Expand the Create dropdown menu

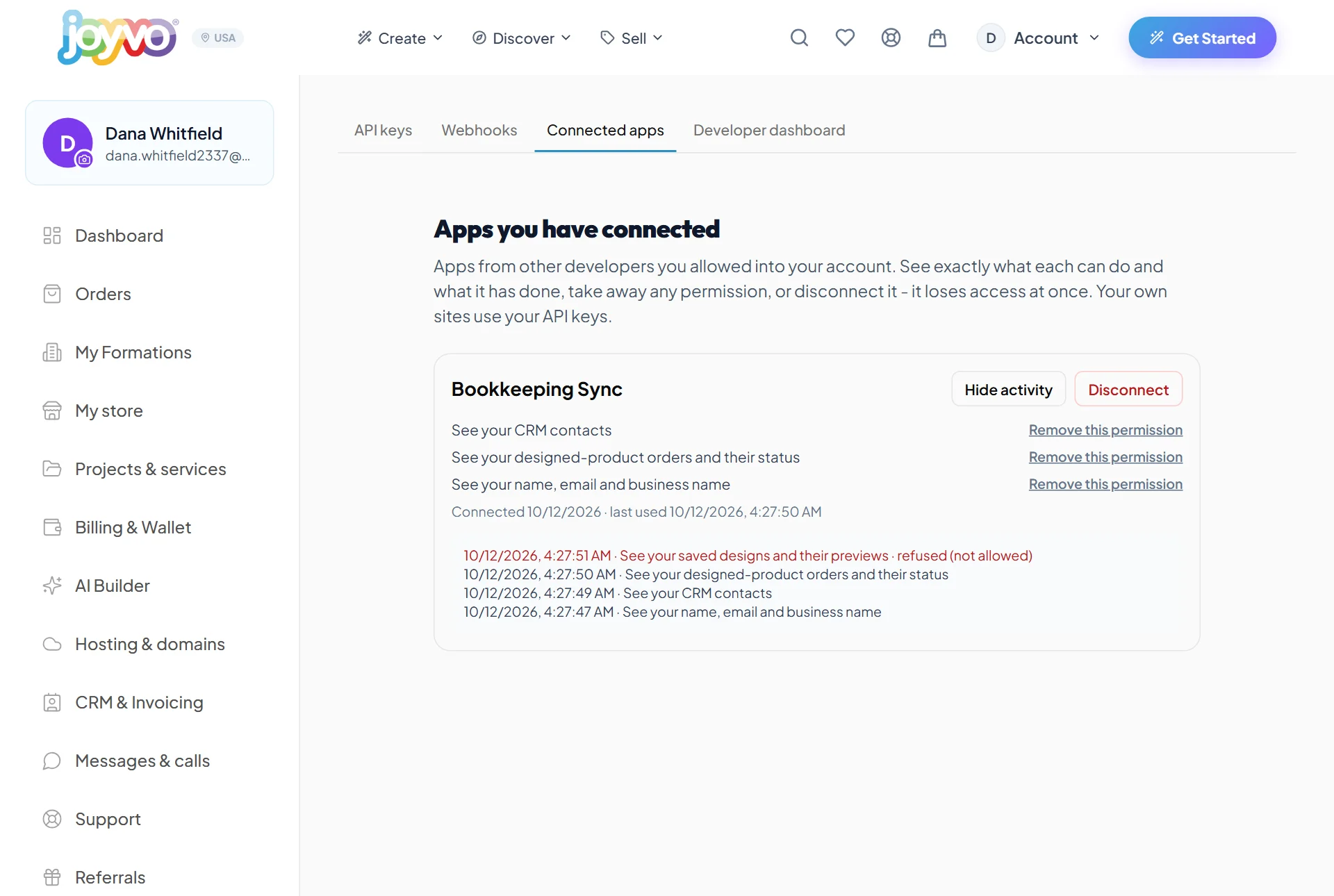tap(400, 38)
